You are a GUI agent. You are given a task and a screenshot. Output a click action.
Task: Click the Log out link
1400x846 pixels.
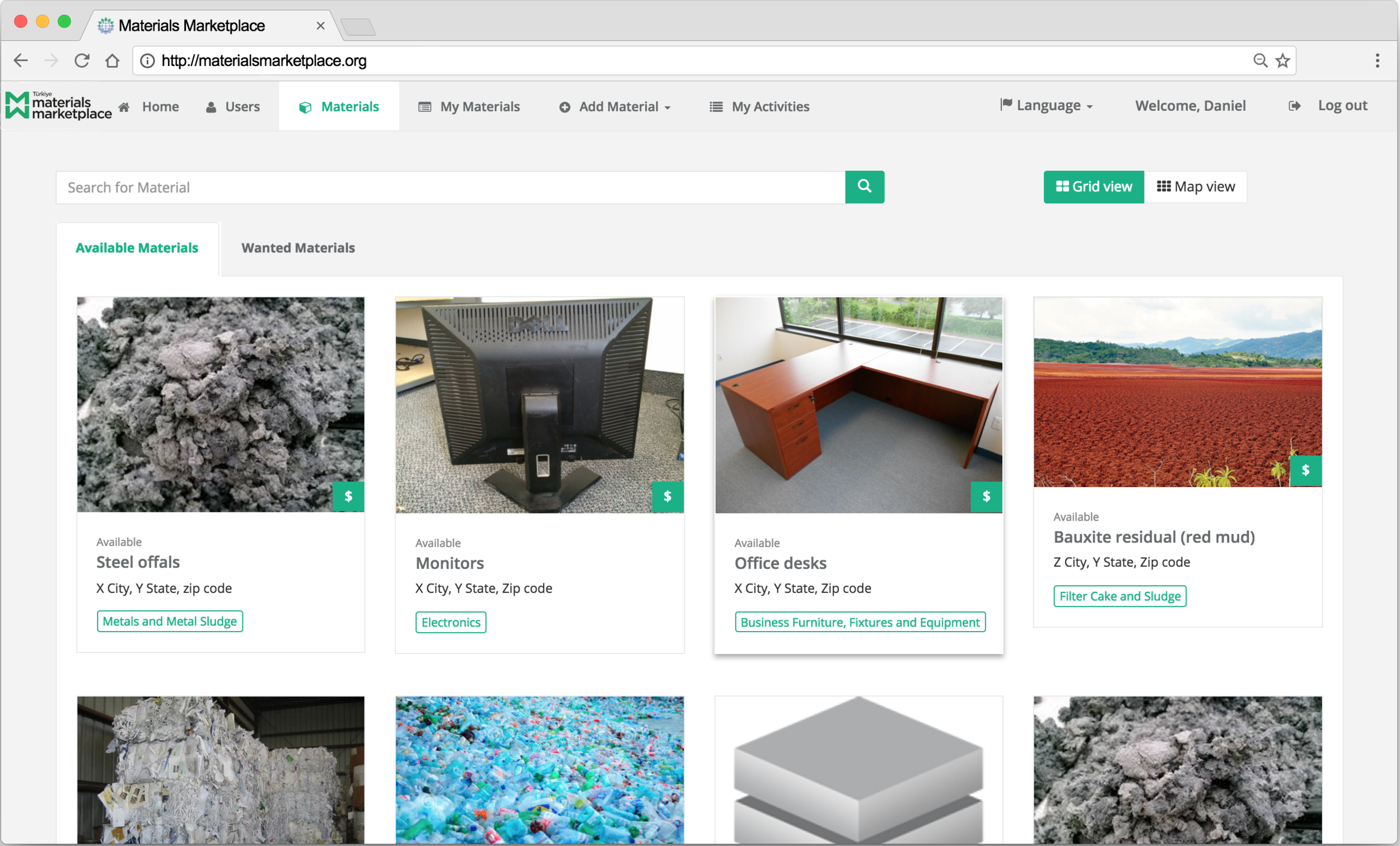point(1342,105)
